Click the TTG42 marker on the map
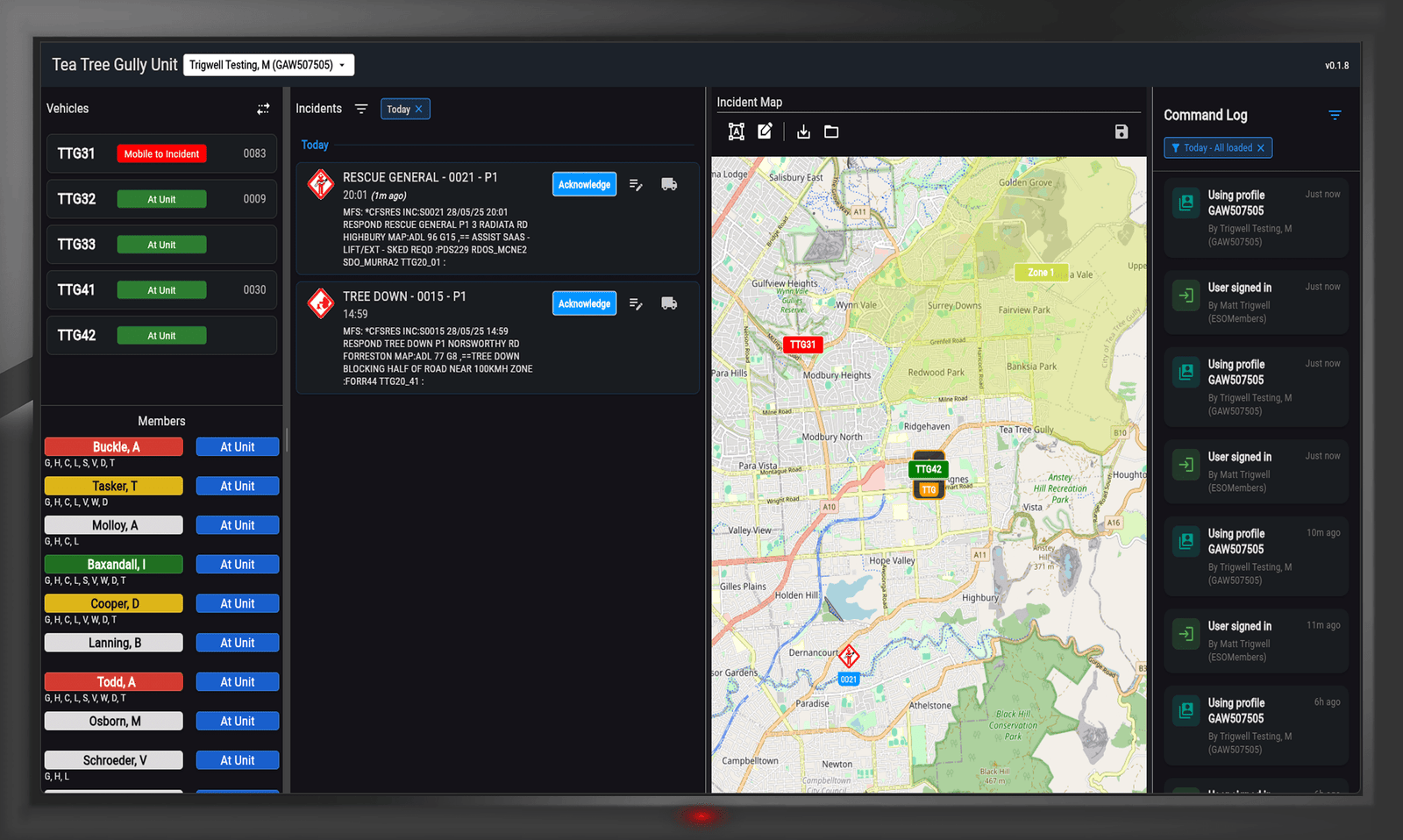 click(x=928, y=469)
